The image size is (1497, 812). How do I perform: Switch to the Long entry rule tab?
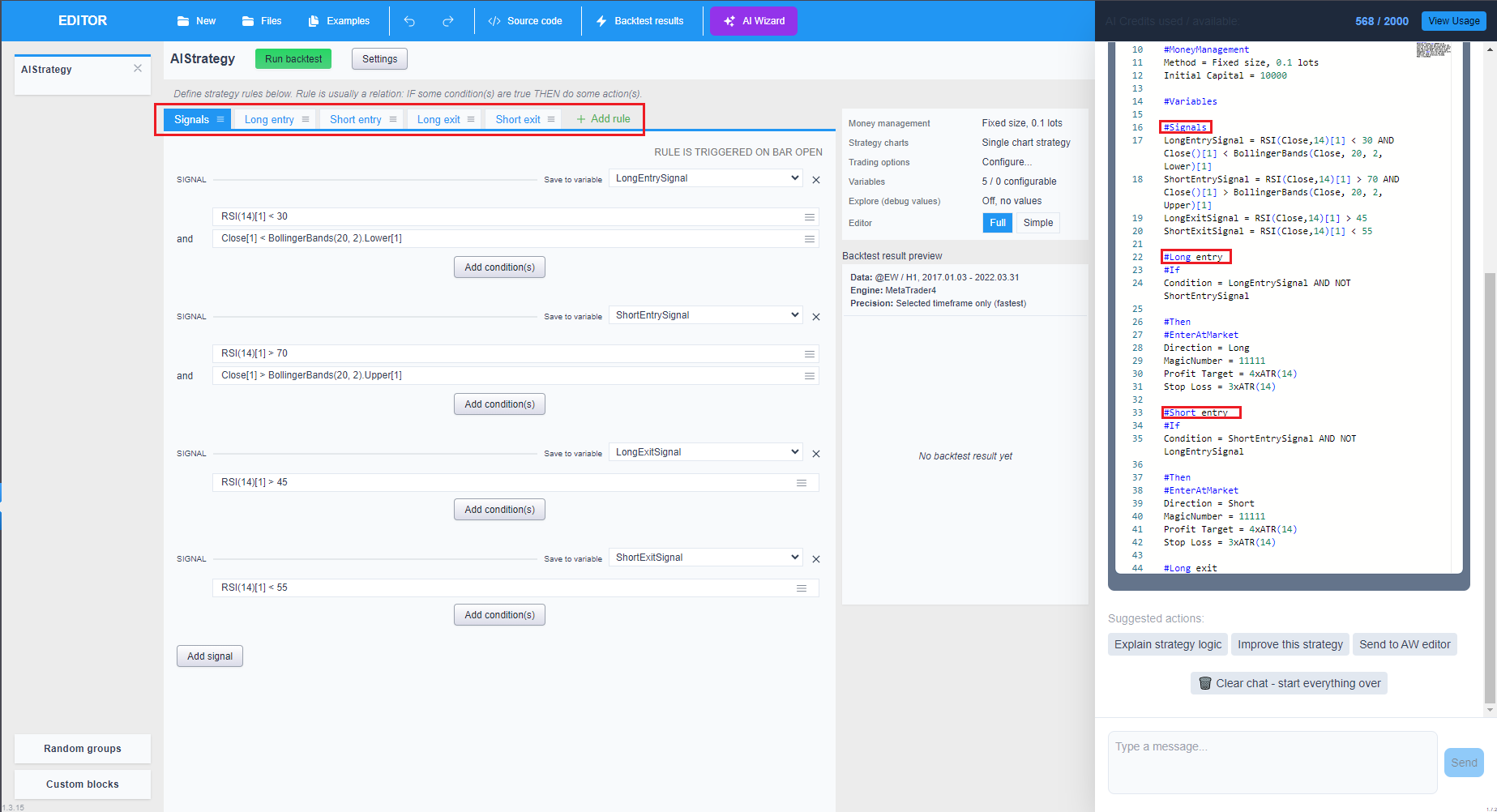pyautogui.click(x=269, y=119)
